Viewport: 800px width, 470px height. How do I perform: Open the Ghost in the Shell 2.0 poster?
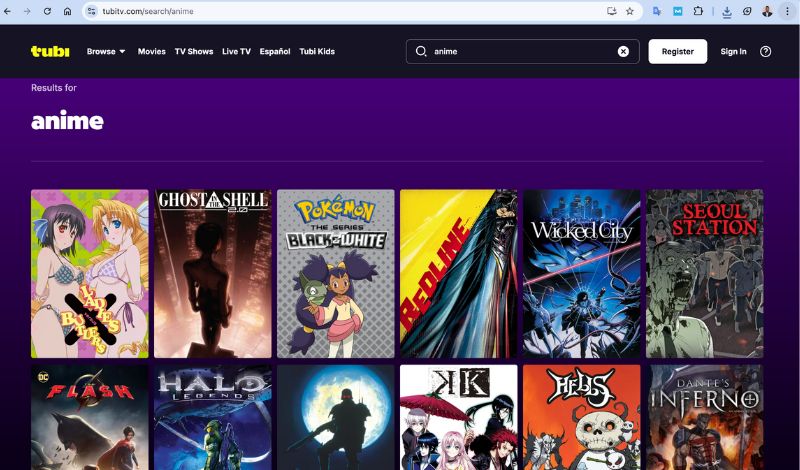click(213, 274)
